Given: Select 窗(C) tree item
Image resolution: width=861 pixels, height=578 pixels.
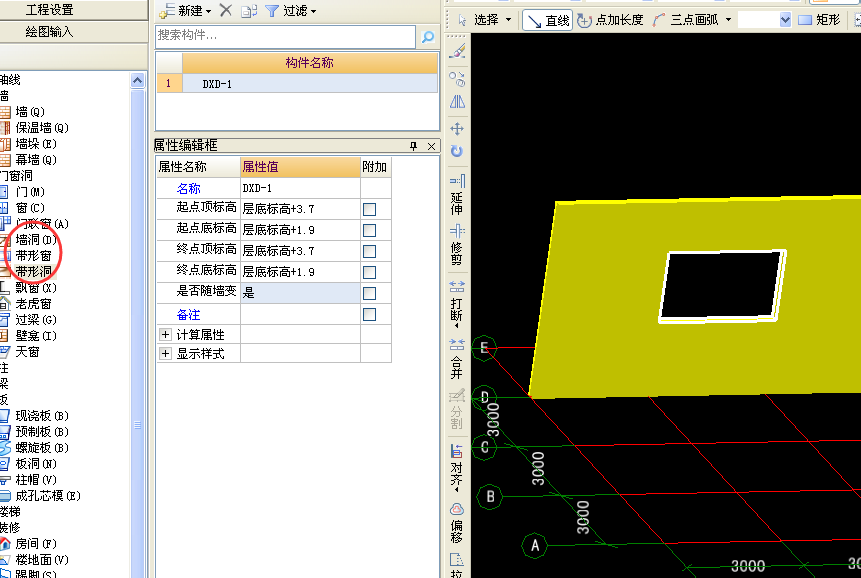Looking at the screenshot, I should 30,208.
